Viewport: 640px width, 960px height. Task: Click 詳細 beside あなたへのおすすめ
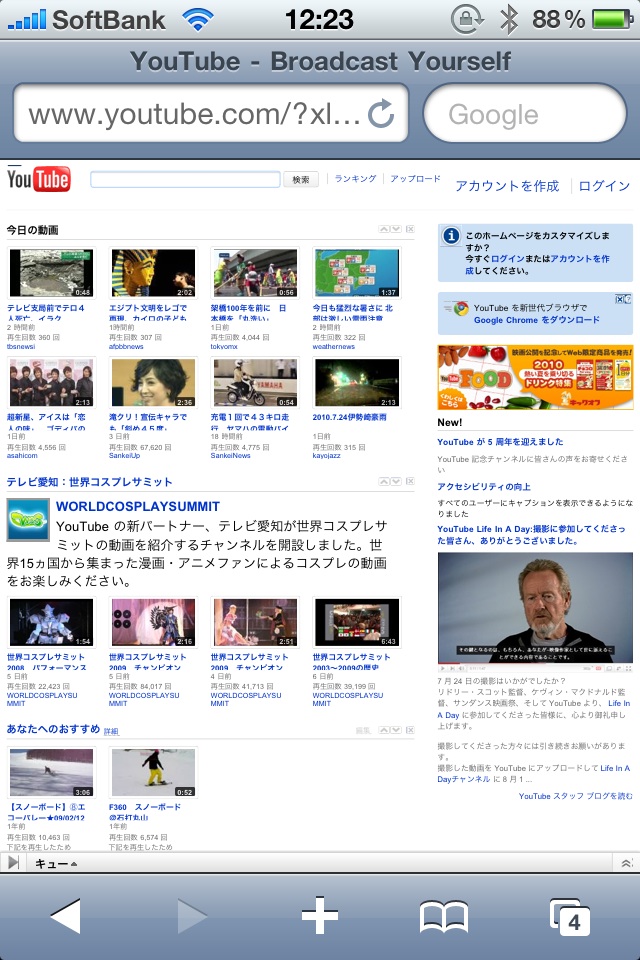(x=111, y=731)
